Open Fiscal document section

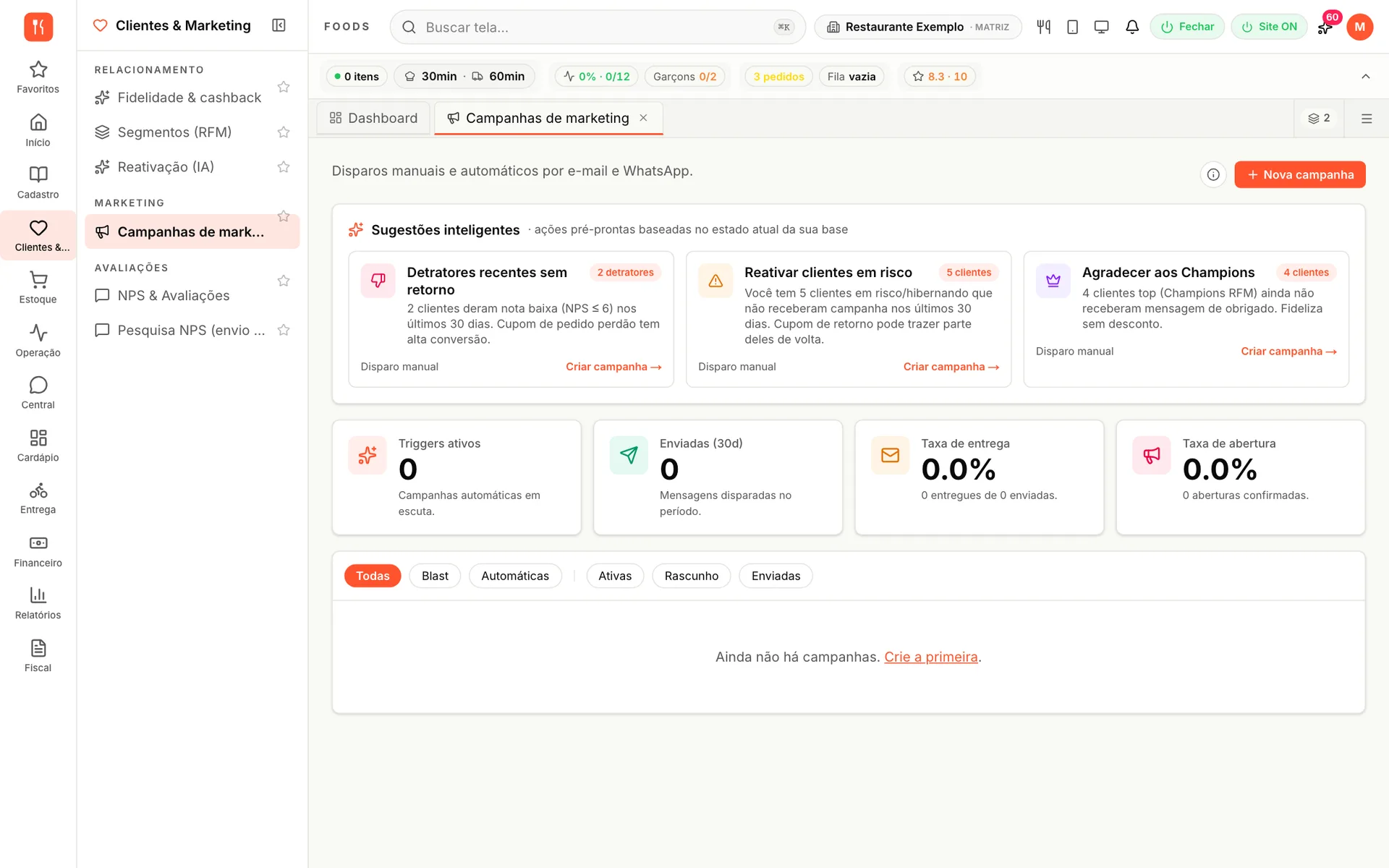tap(38, 656)
